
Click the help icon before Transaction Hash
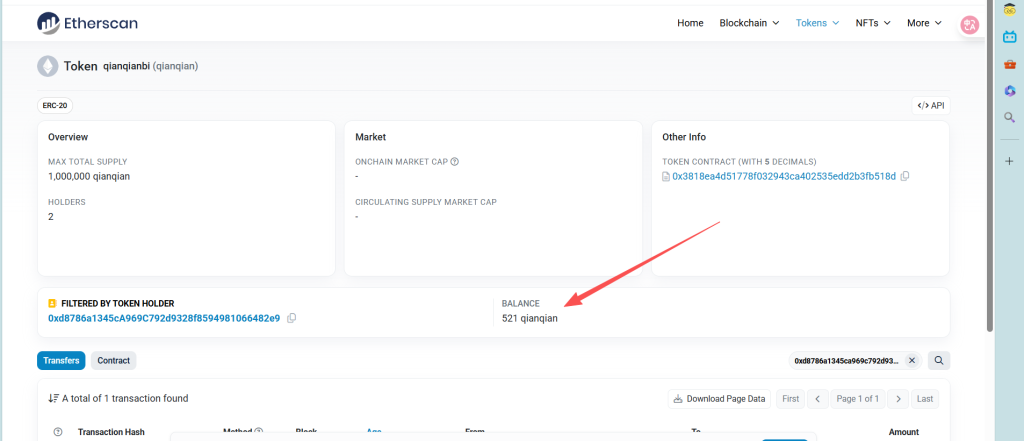click(57, 432)
